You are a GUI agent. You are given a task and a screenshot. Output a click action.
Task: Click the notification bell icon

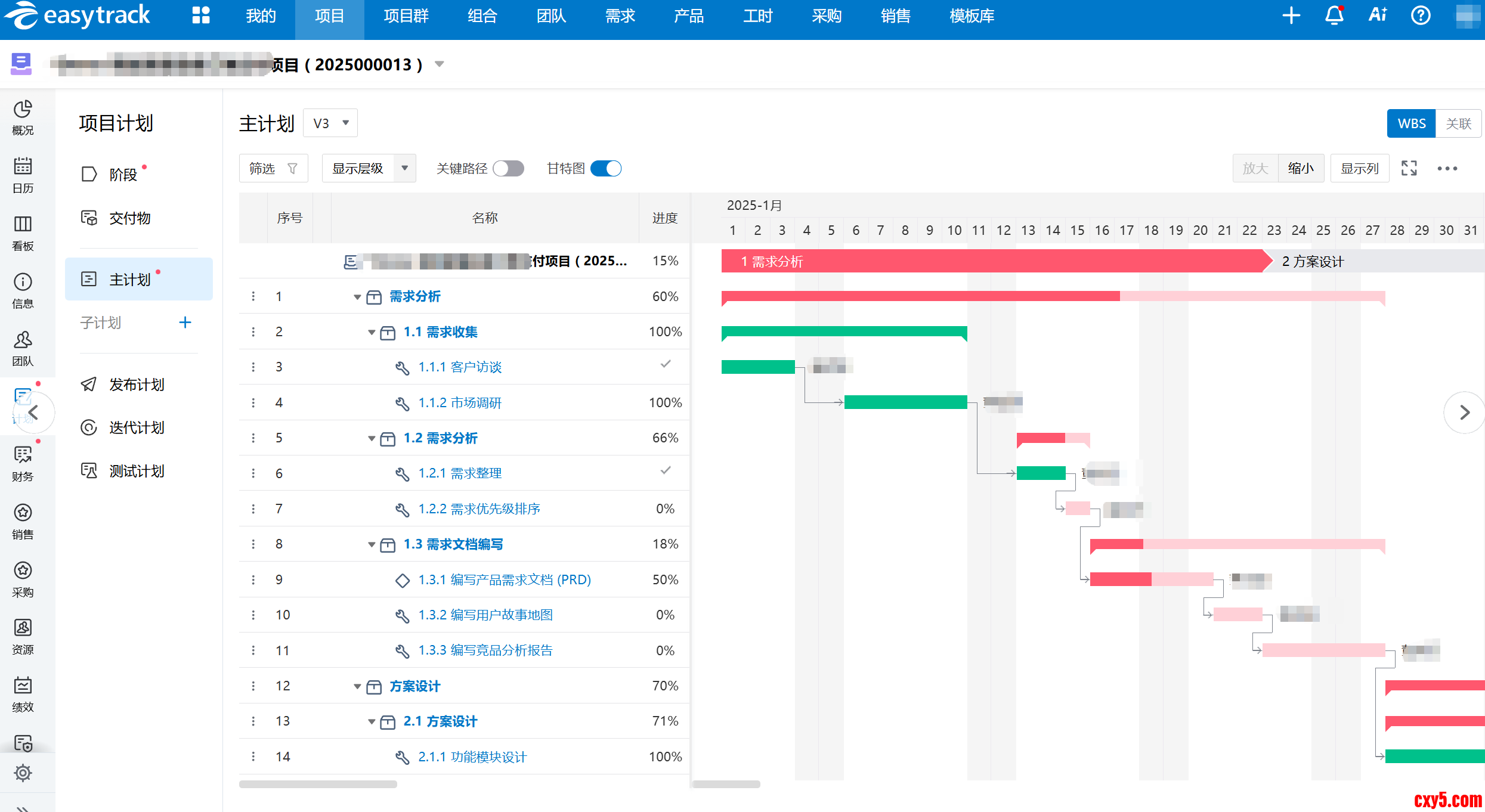pos(1334,16)
